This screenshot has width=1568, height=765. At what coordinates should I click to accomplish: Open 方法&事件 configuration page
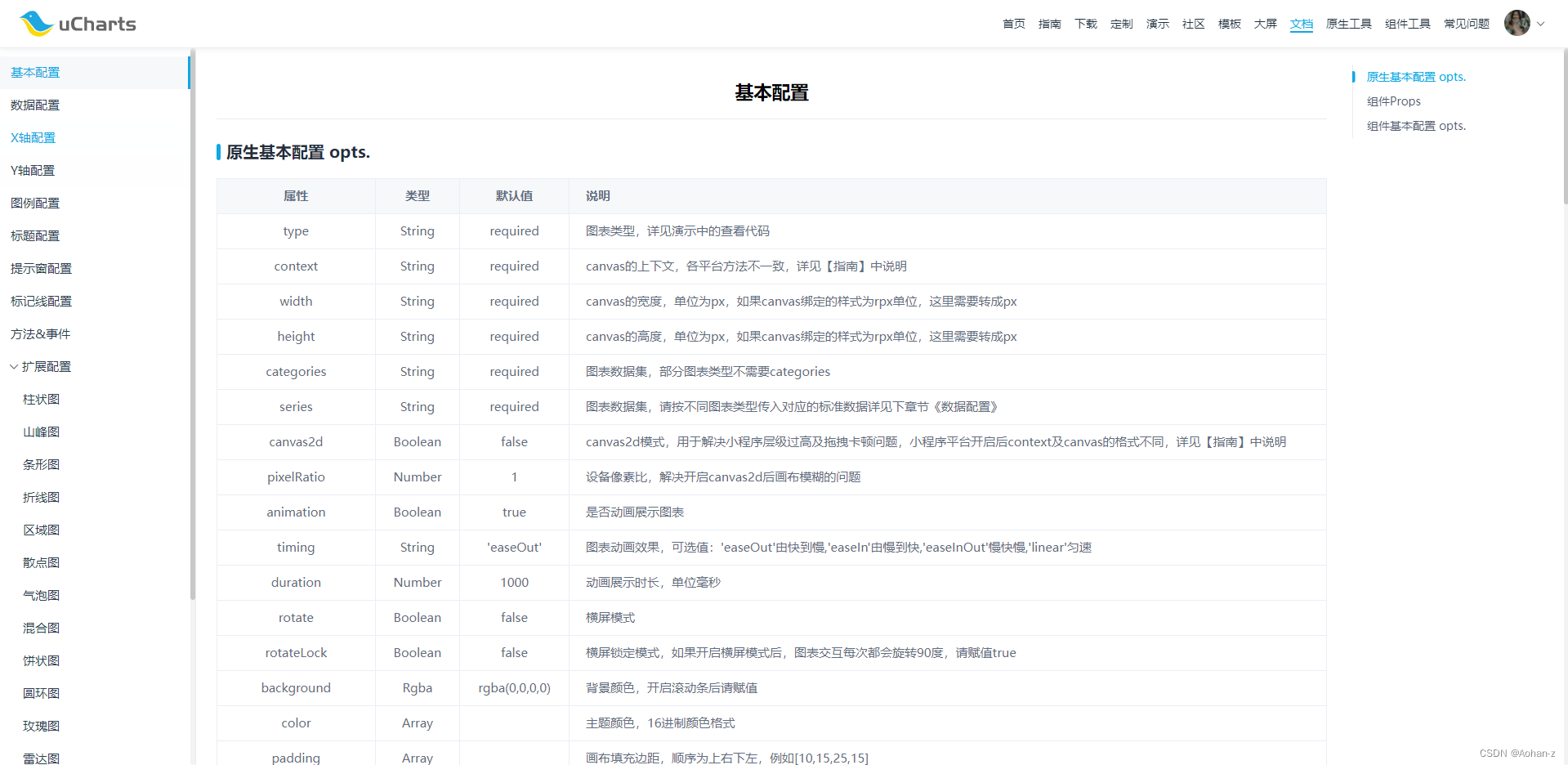click(x=41, y=333)
